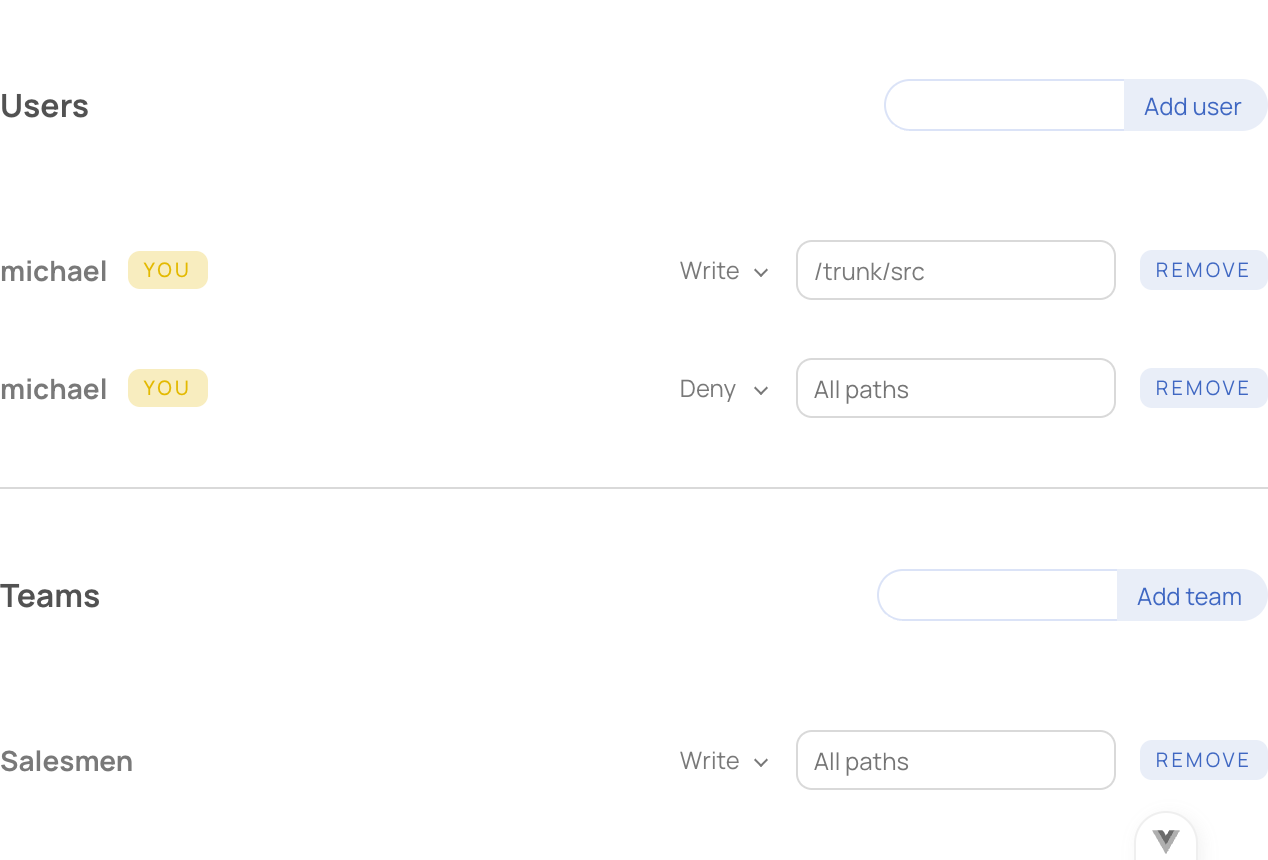Select michael's name in the Deny row
Image resolution: width=1268 pixels, height=860 pixels.
[53, 389]
